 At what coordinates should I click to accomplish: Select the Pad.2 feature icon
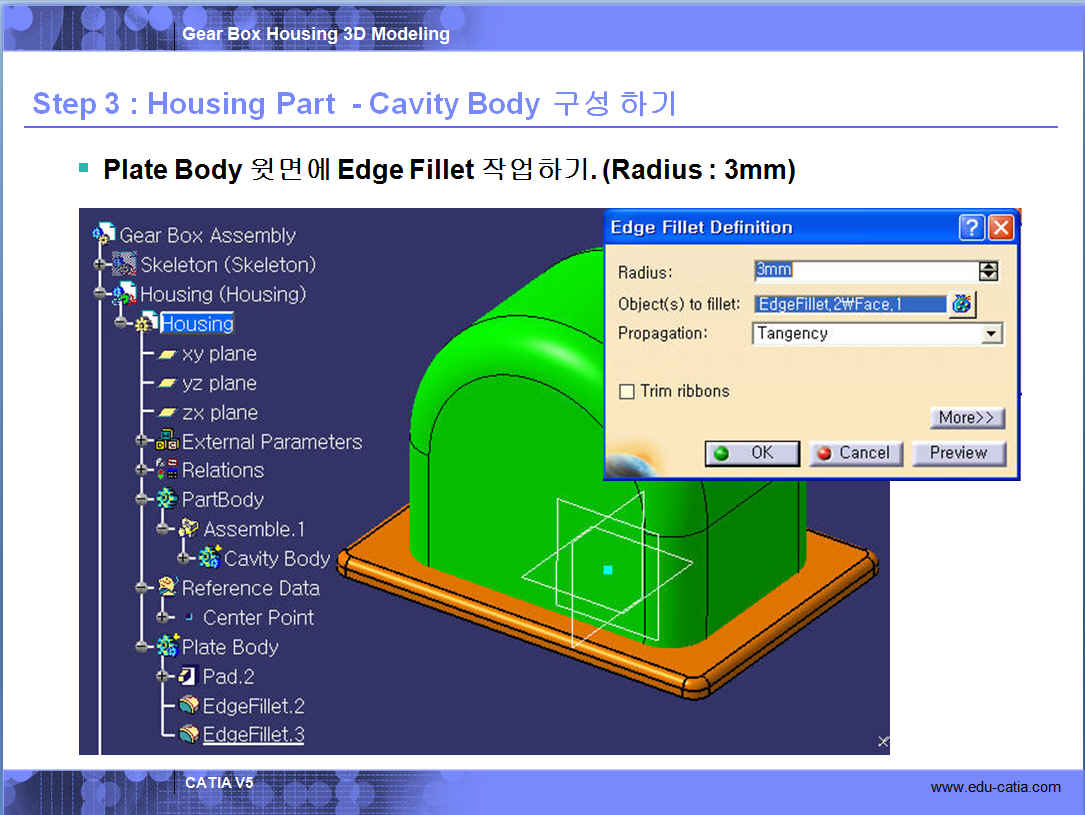click(x=189, y=677)
